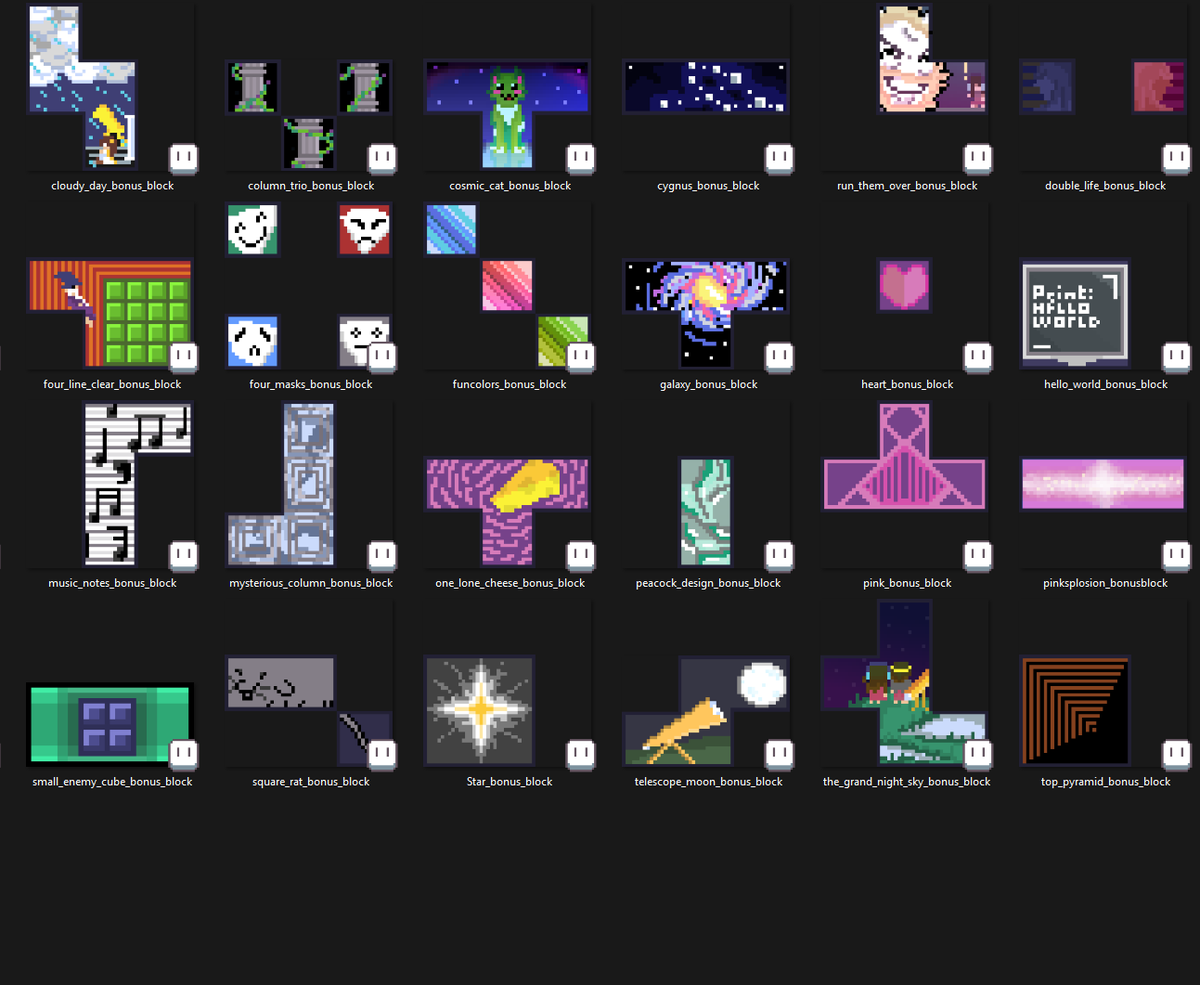The width and height of the screenshot is (1200, 985).
Task: Select the pink heart thumbnail image
Action: [905, 286]
